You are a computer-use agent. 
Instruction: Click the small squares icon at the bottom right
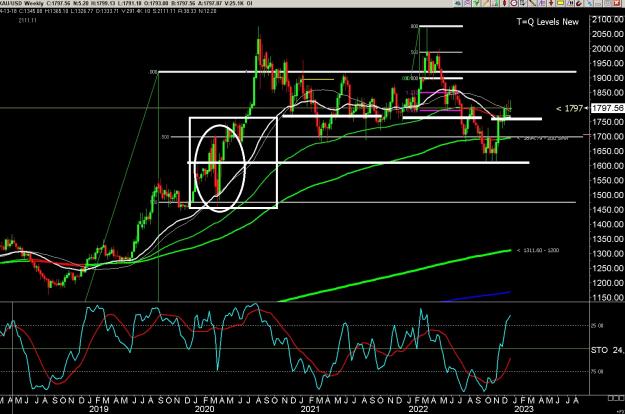click(616, 398)
